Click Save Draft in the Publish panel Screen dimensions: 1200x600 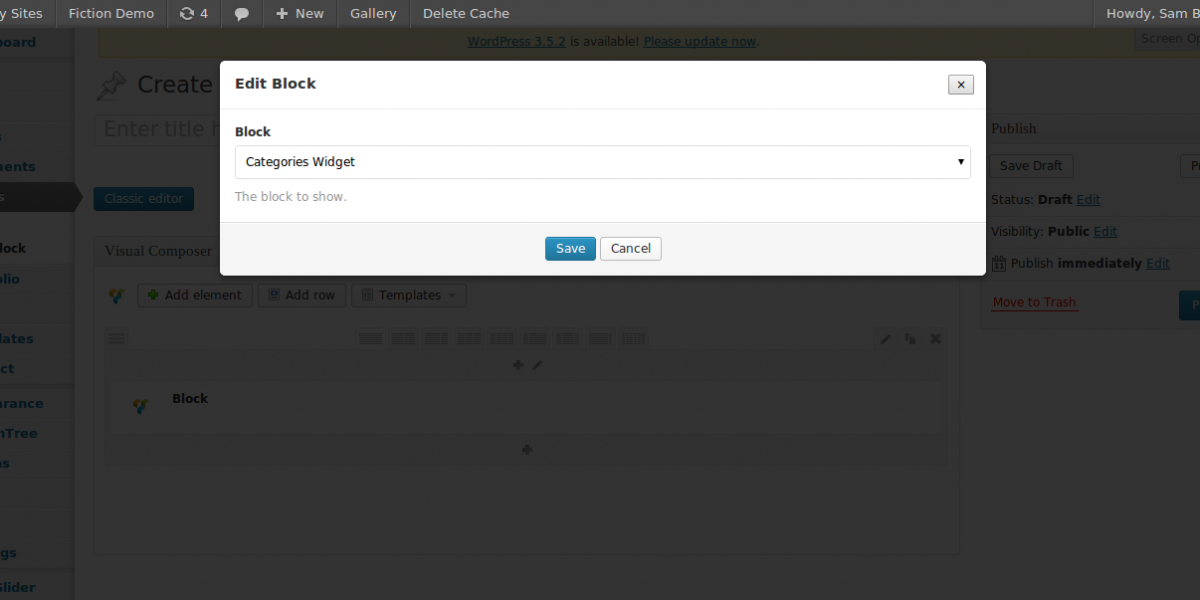pos(1031,166)
